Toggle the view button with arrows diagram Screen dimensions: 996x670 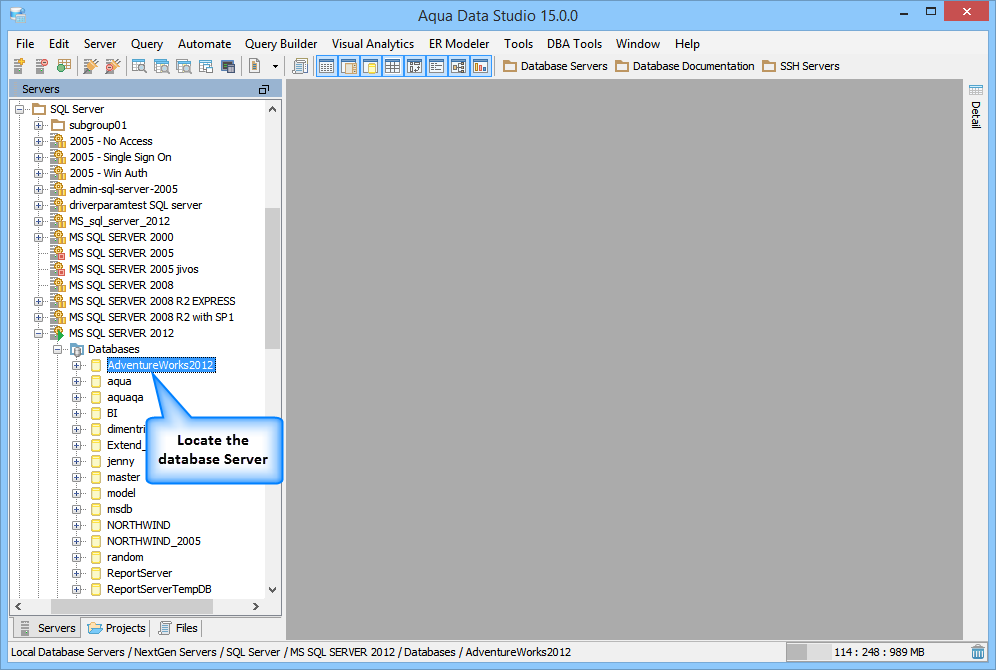click(x=415, y=65)
